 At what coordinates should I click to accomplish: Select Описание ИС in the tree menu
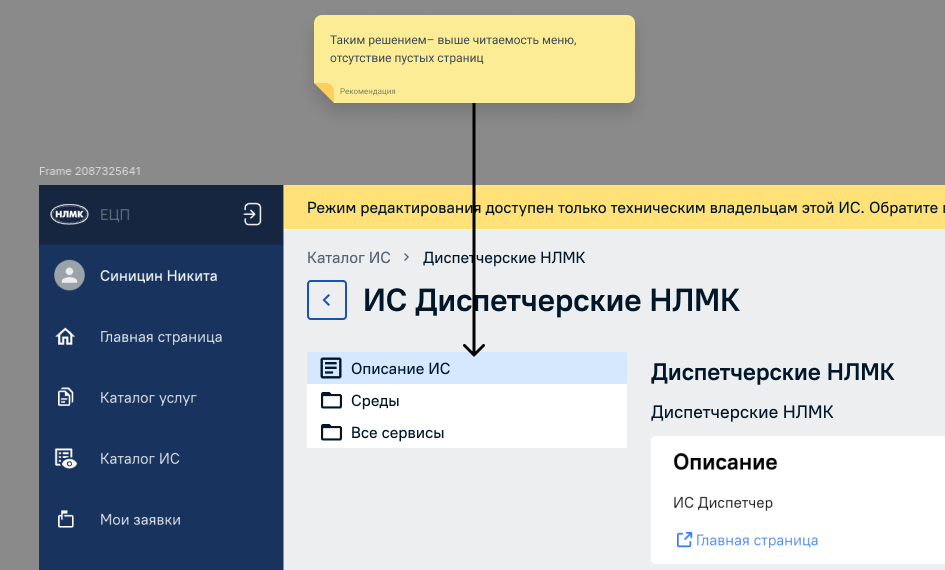[400, 369]
